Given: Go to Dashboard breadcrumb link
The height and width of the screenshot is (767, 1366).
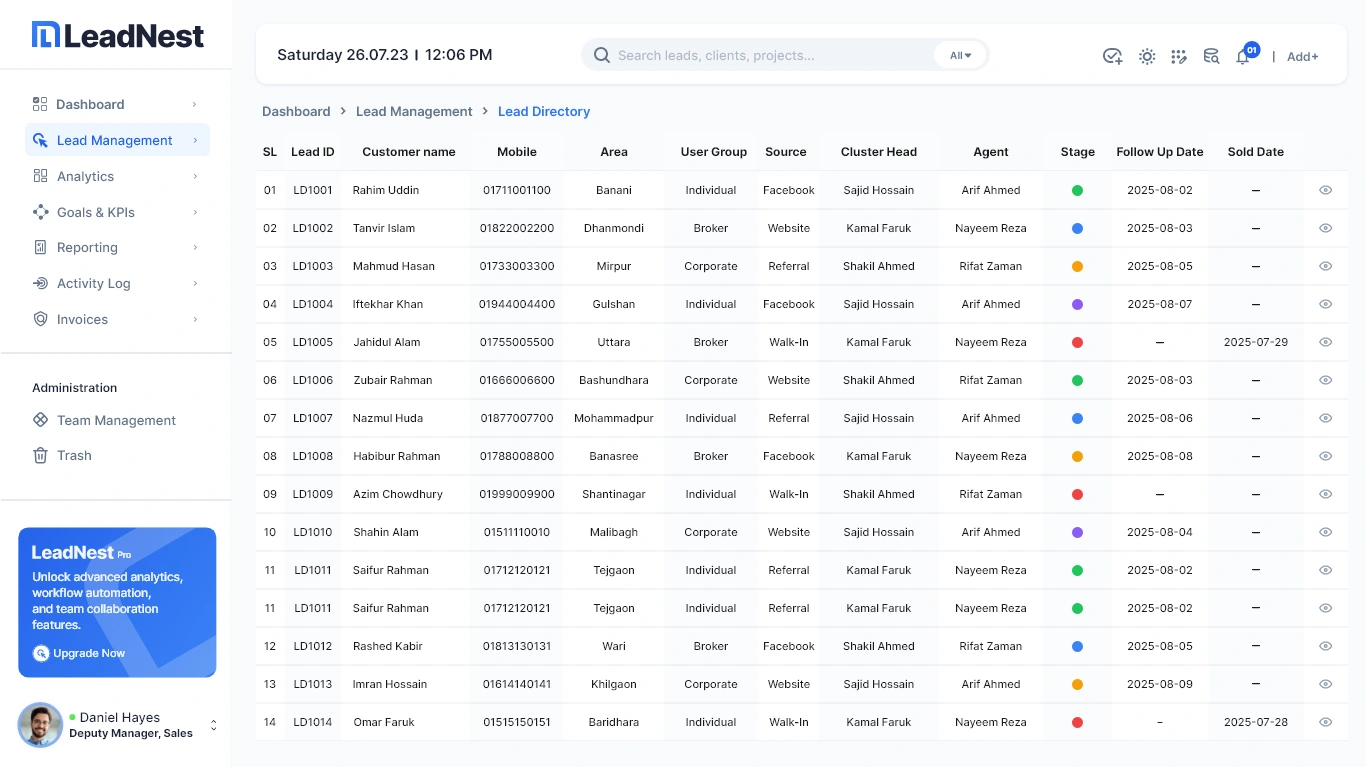Looking at the screenshot, I should (x=296, y=111).
